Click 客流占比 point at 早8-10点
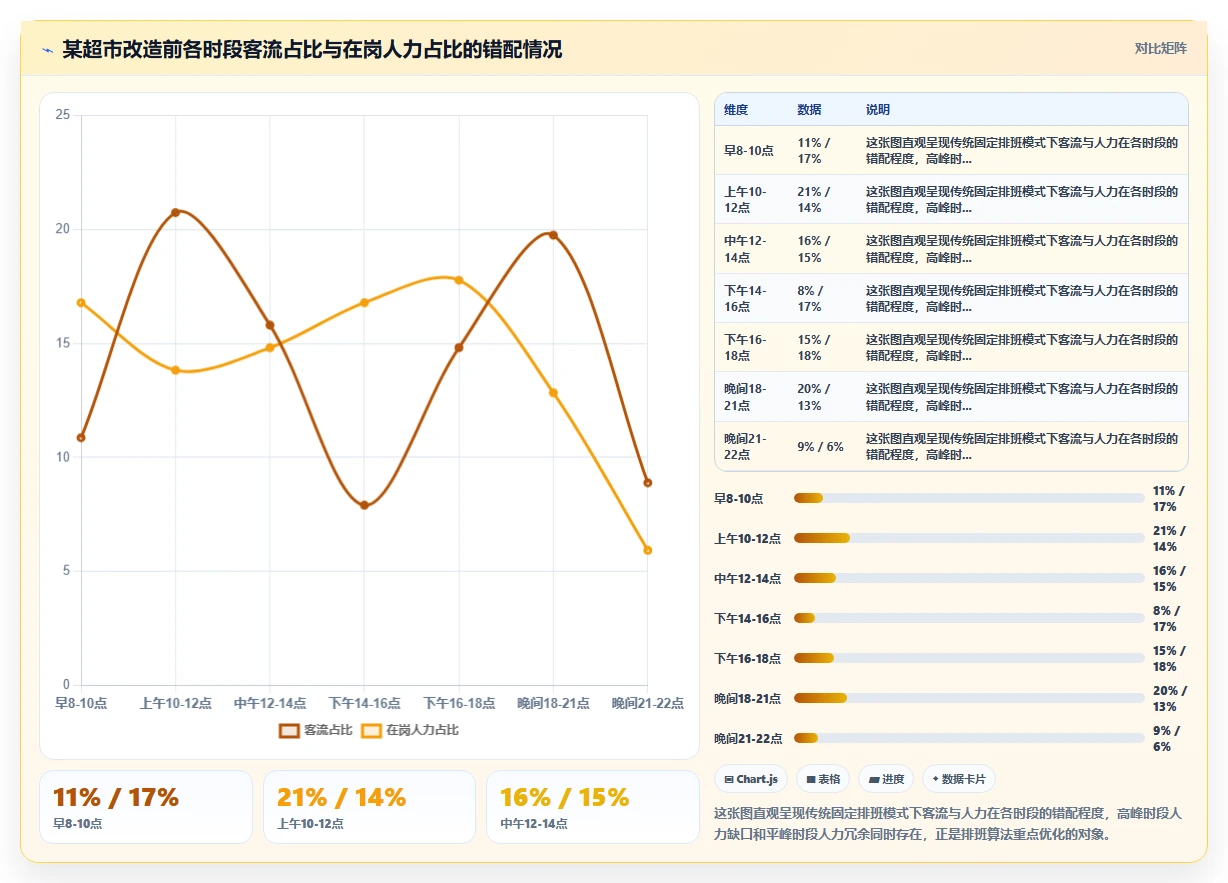 [x=81, y=438]
